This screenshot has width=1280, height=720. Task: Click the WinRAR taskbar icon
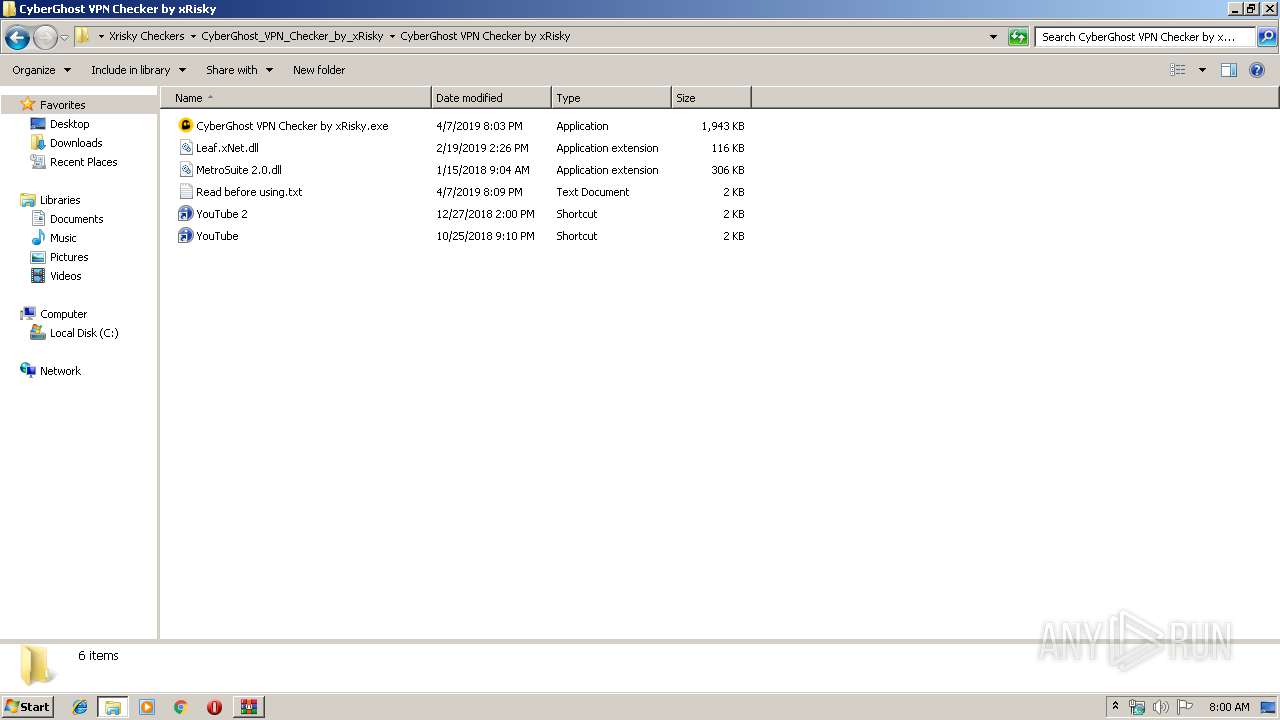(249, 707)
